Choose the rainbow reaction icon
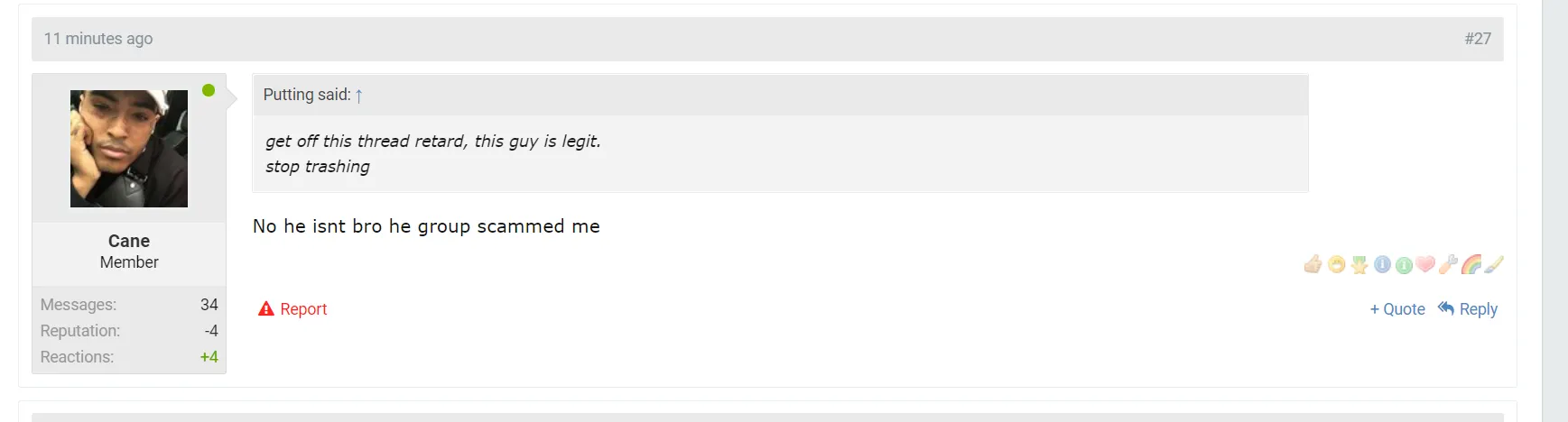Image resolution: width=1568 pixels, height=422 pixels. click(1471, 264)
